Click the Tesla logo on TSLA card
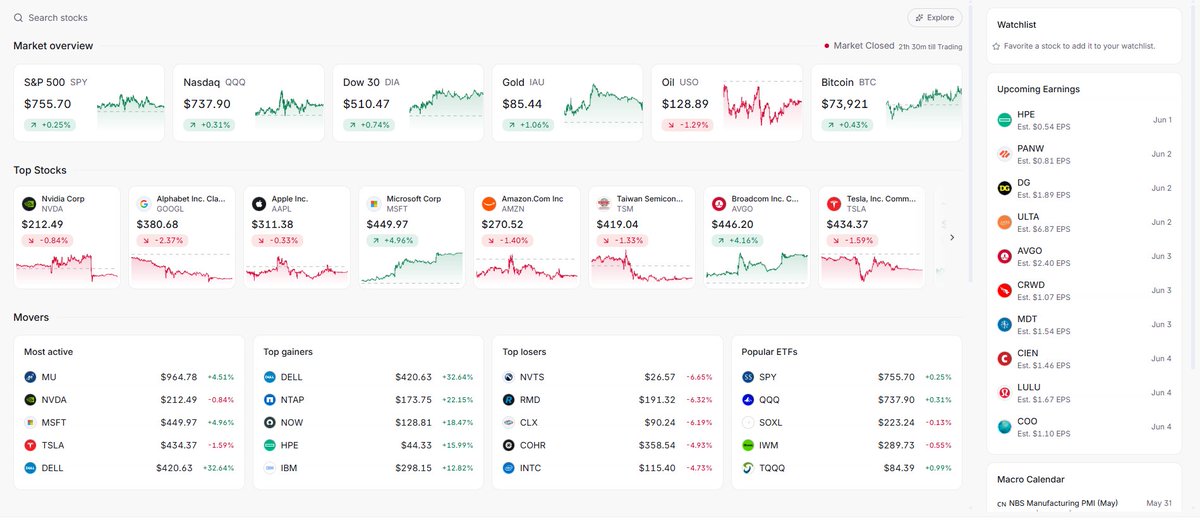 [x=833, y=203]
